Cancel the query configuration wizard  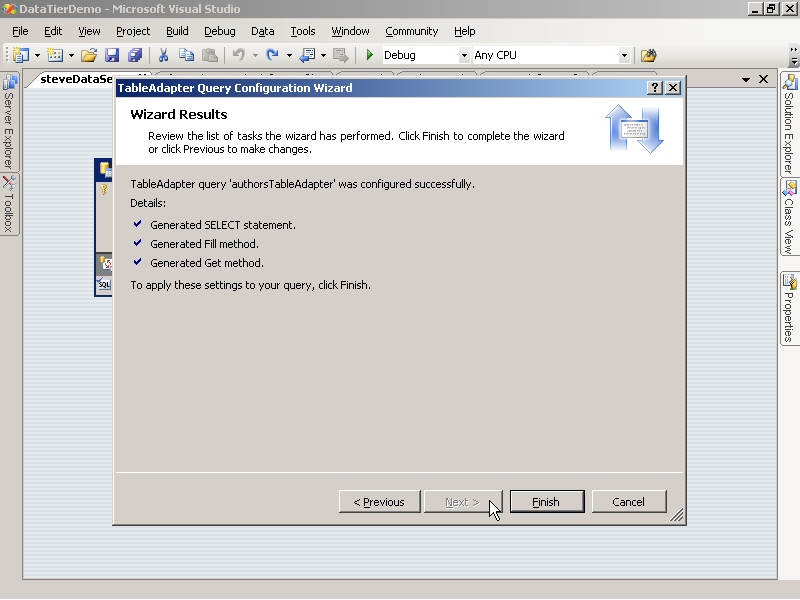(629, 502)
